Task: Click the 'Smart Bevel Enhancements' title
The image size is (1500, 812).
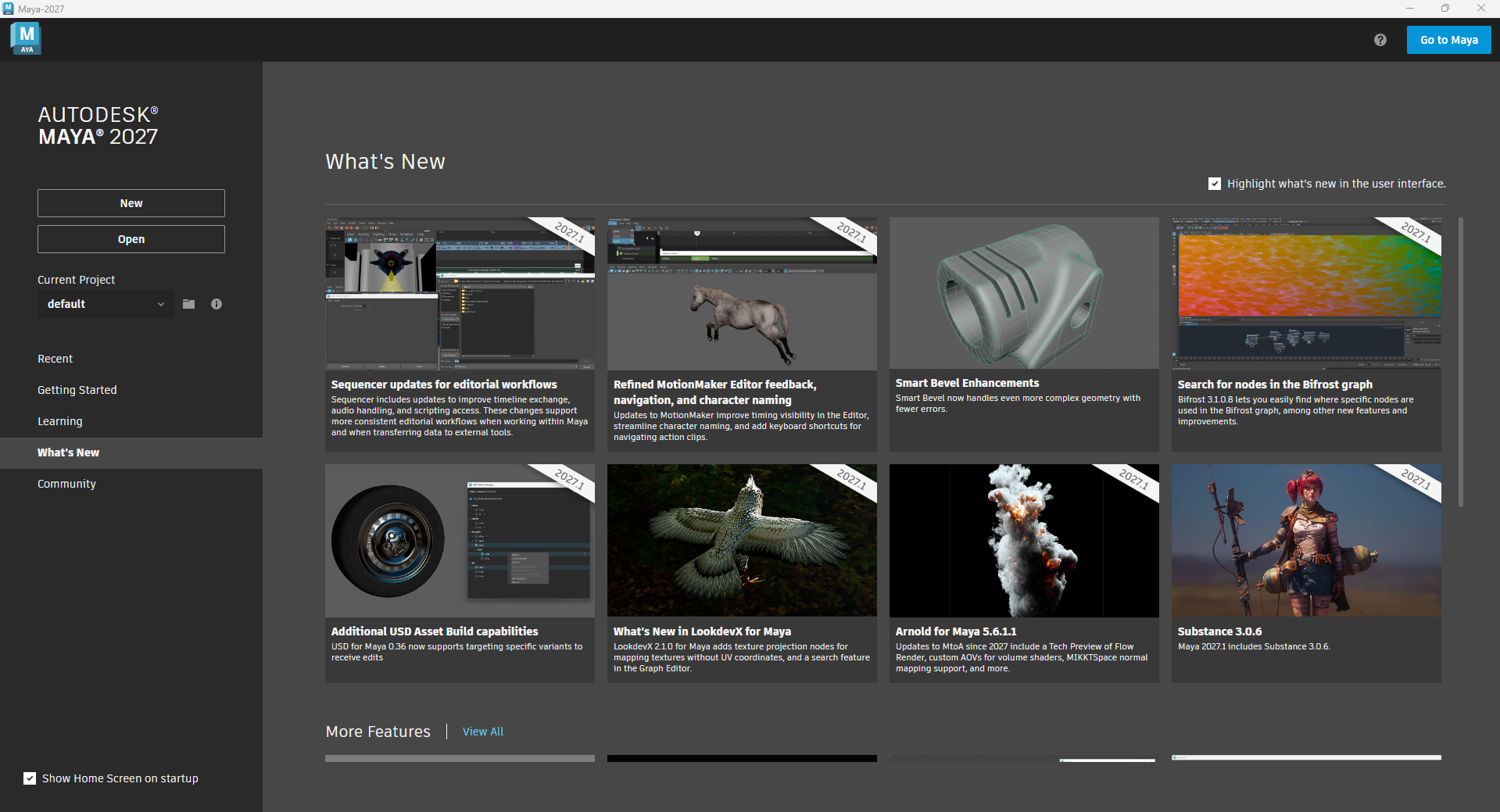Action: 967,383
